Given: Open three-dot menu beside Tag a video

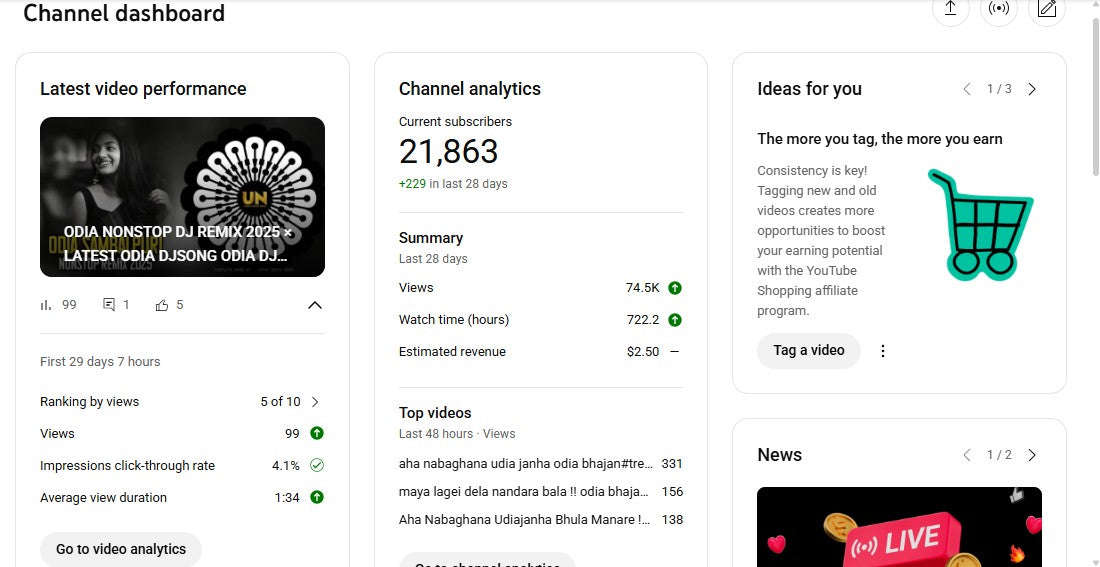Looking at the screenshot, I should [x=883, y=351].
